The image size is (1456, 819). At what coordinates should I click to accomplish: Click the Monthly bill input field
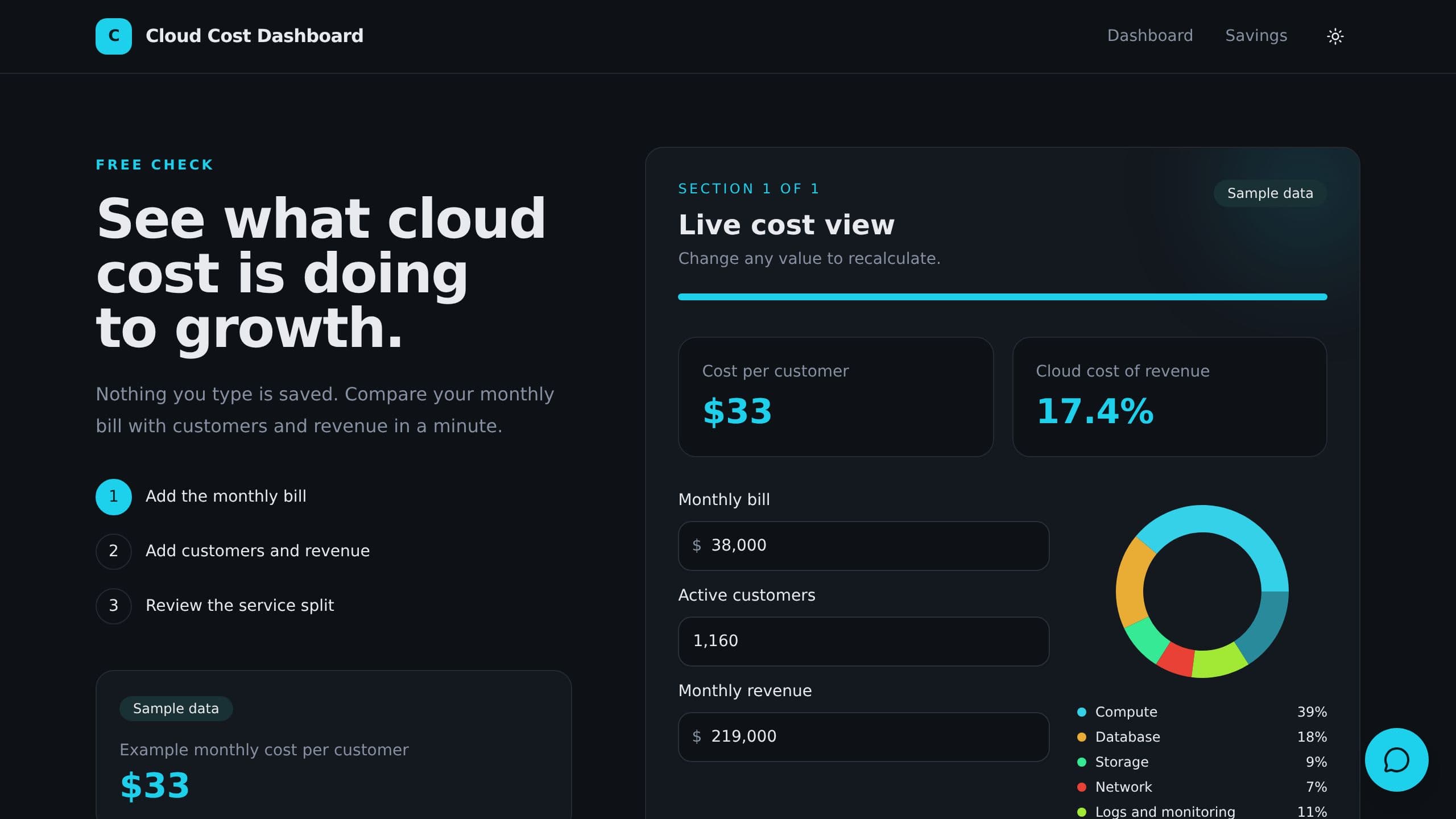point(863,546)
